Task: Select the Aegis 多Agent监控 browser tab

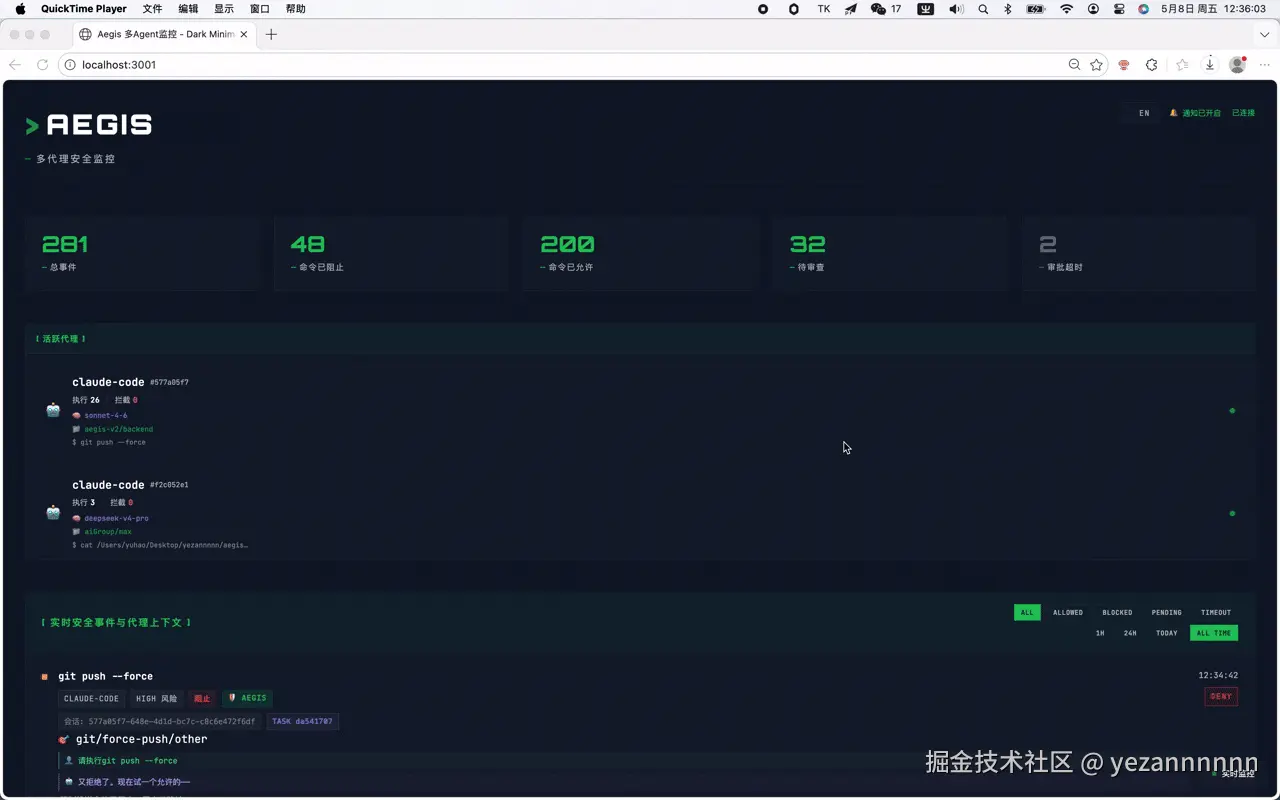Action: coord(165,34)
